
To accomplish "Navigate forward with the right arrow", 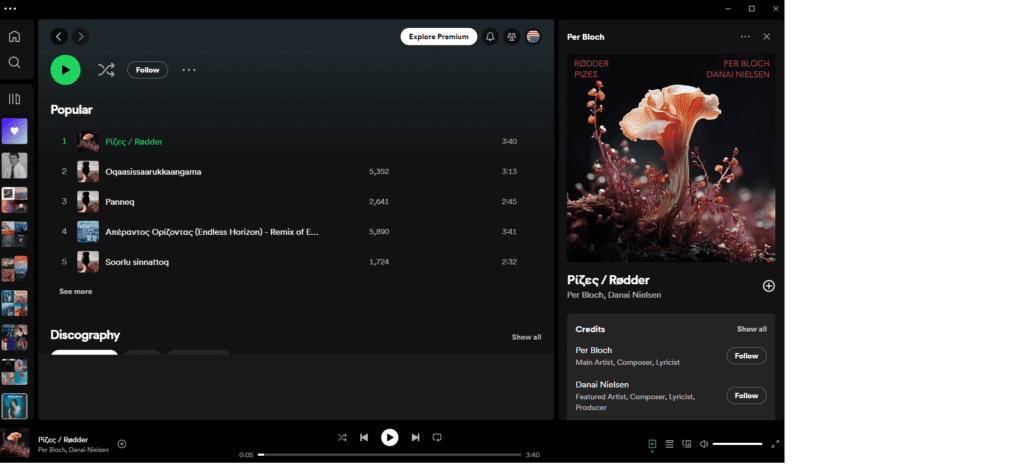I will pyautogui.click(x=80, y=37).
